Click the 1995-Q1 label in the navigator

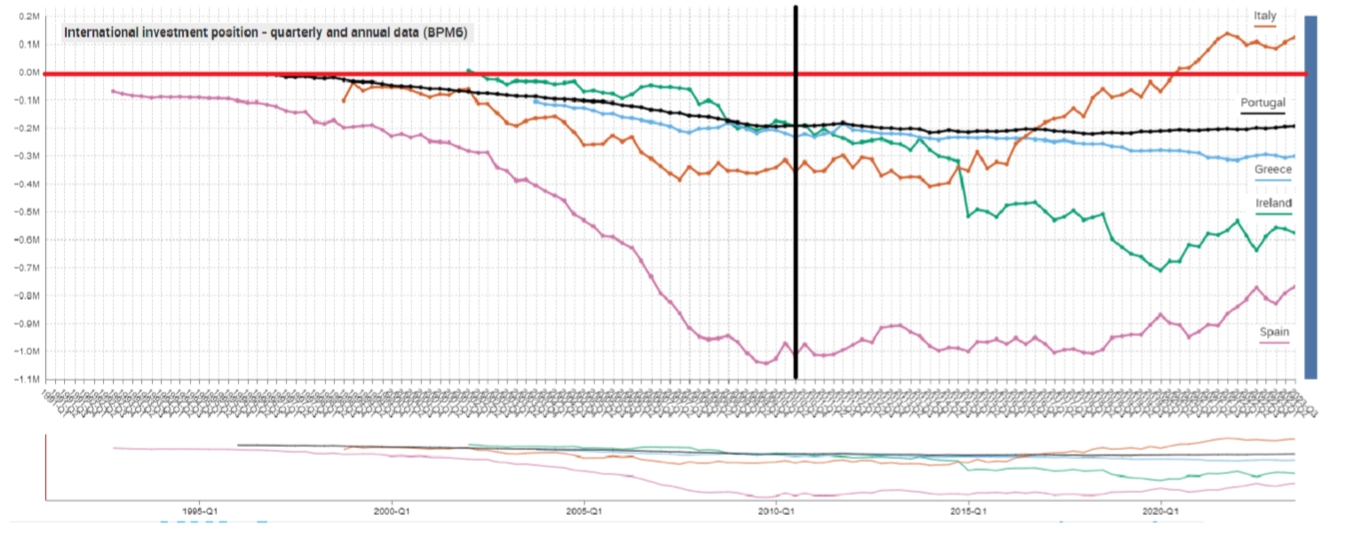click(x=201, y=511)
